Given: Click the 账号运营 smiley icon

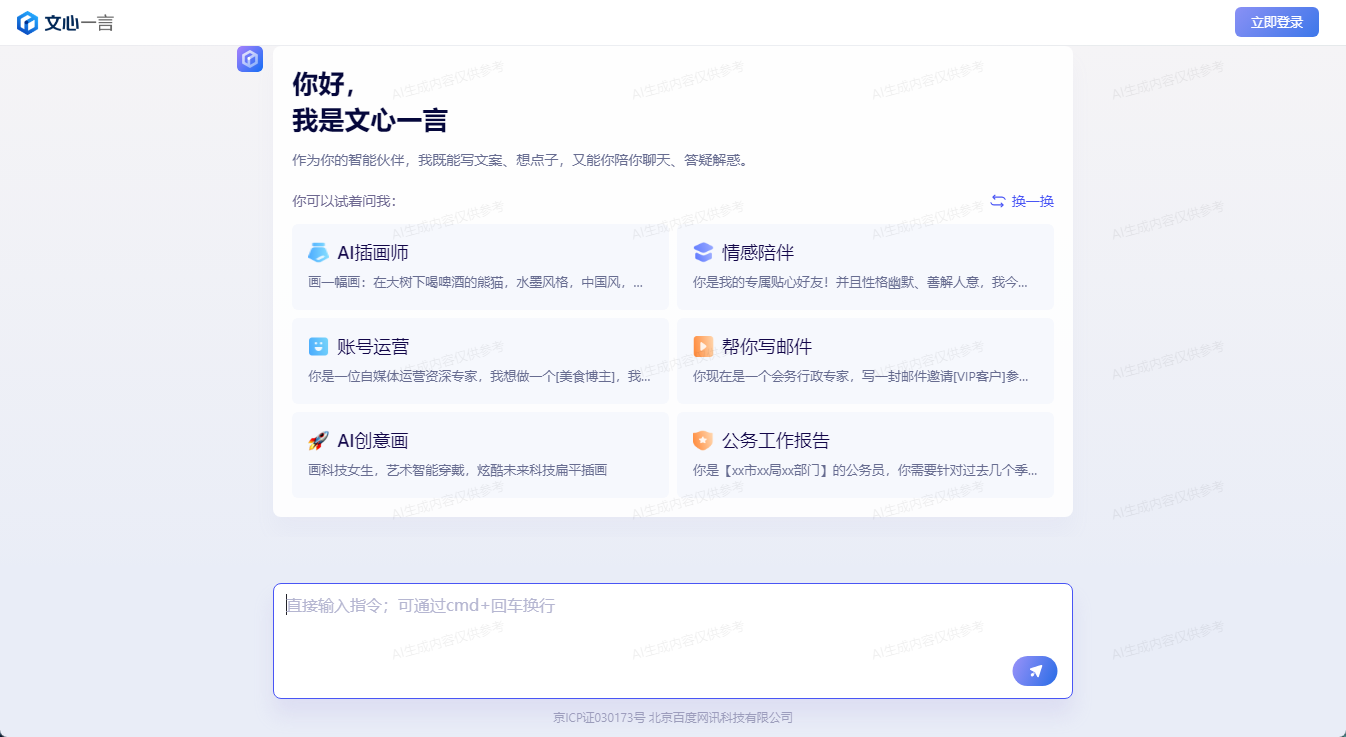Looking at the screenshot, I should tap(318, 347).
